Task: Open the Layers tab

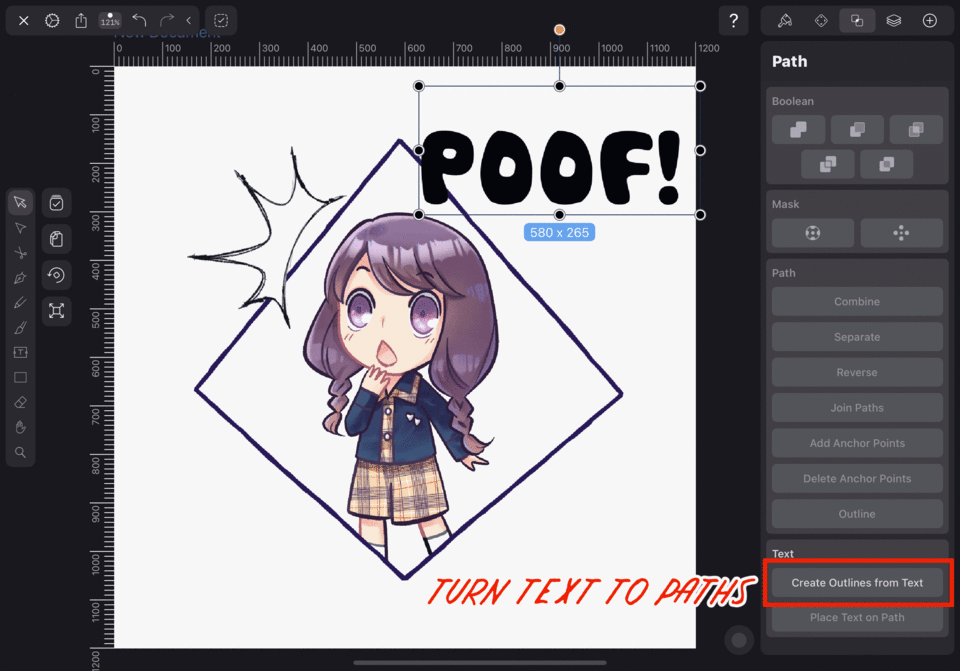Action: [x=893, y=21]
